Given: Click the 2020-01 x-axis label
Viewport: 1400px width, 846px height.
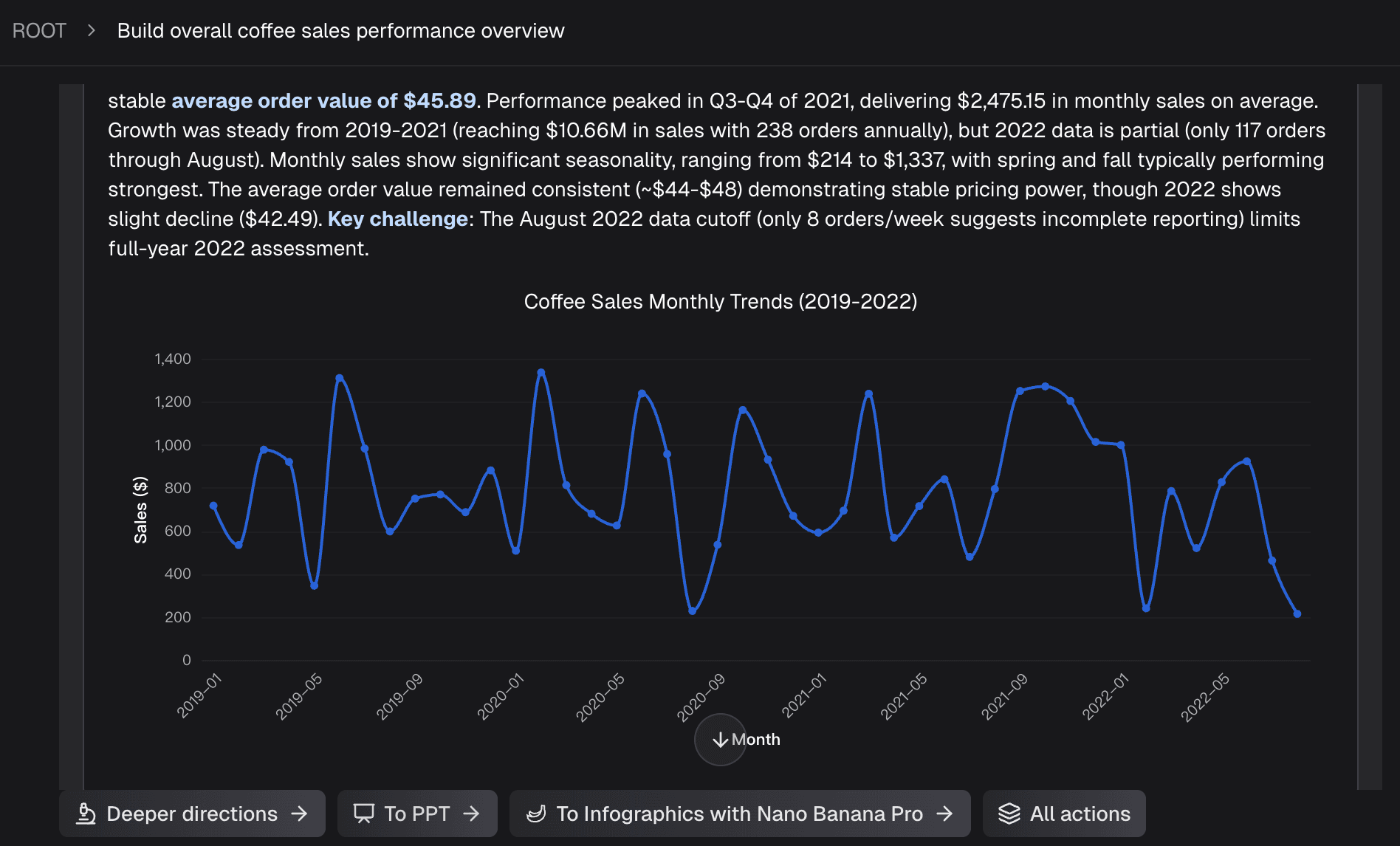Looking at the screenshot, I should tap(500, 696).
